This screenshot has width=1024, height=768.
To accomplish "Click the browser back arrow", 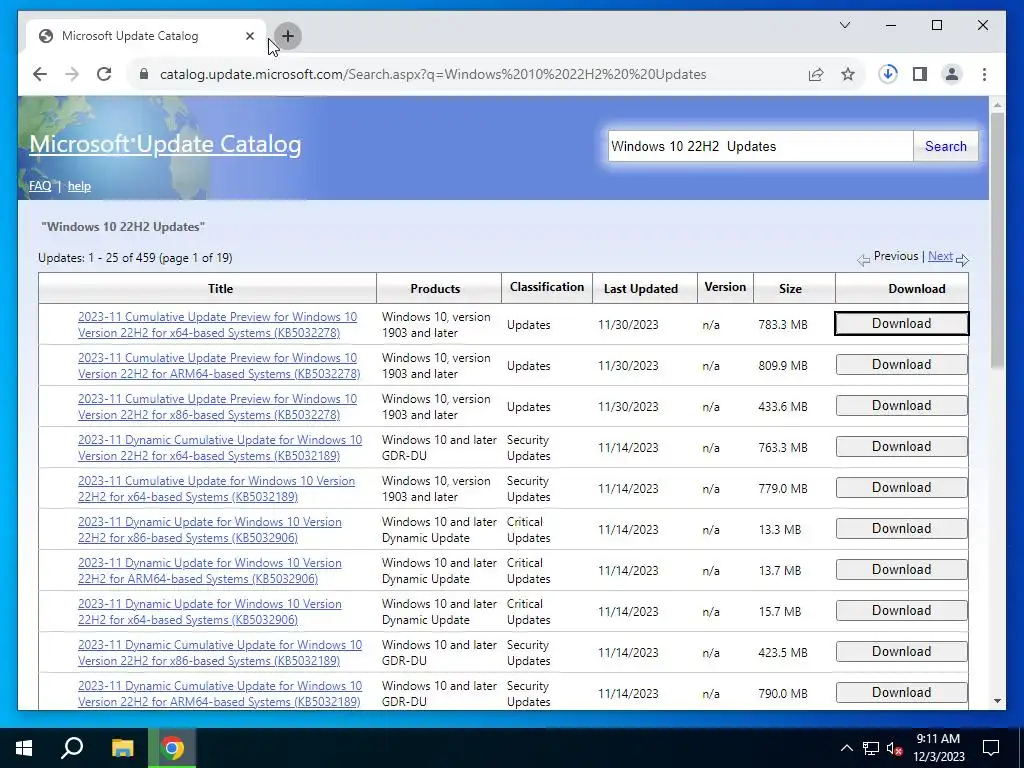I will 40,74.
